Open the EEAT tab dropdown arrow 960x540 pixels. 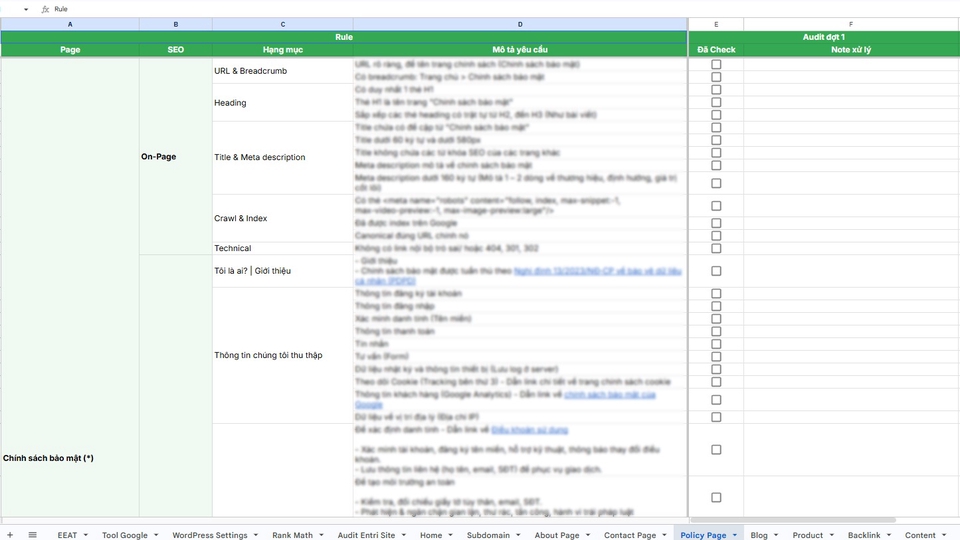pyautogui.click(x=86, y=535)
